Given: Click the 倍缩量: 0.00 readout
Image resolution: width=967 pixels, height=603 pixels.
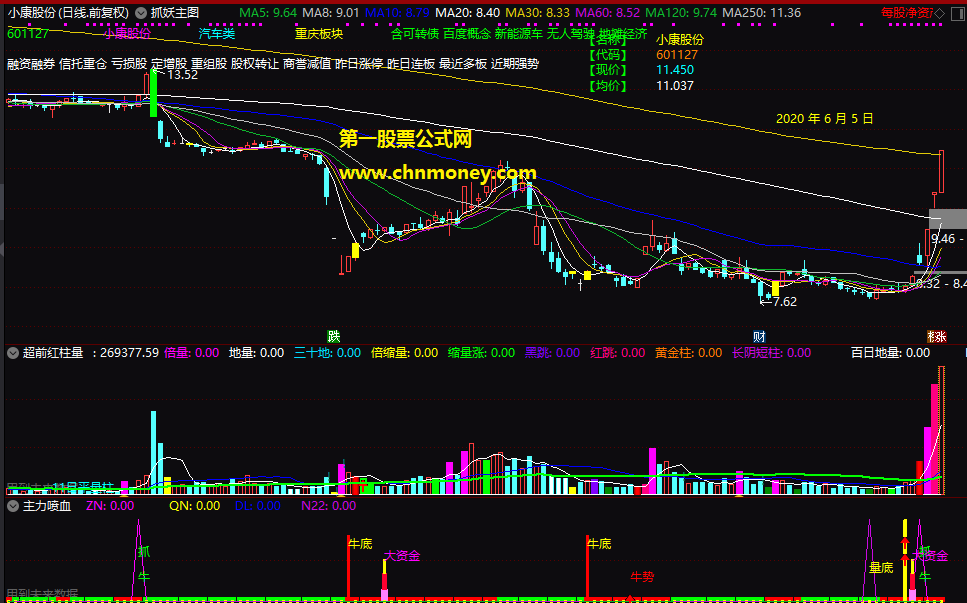Looking at the screenshot, I should (405, 353).
